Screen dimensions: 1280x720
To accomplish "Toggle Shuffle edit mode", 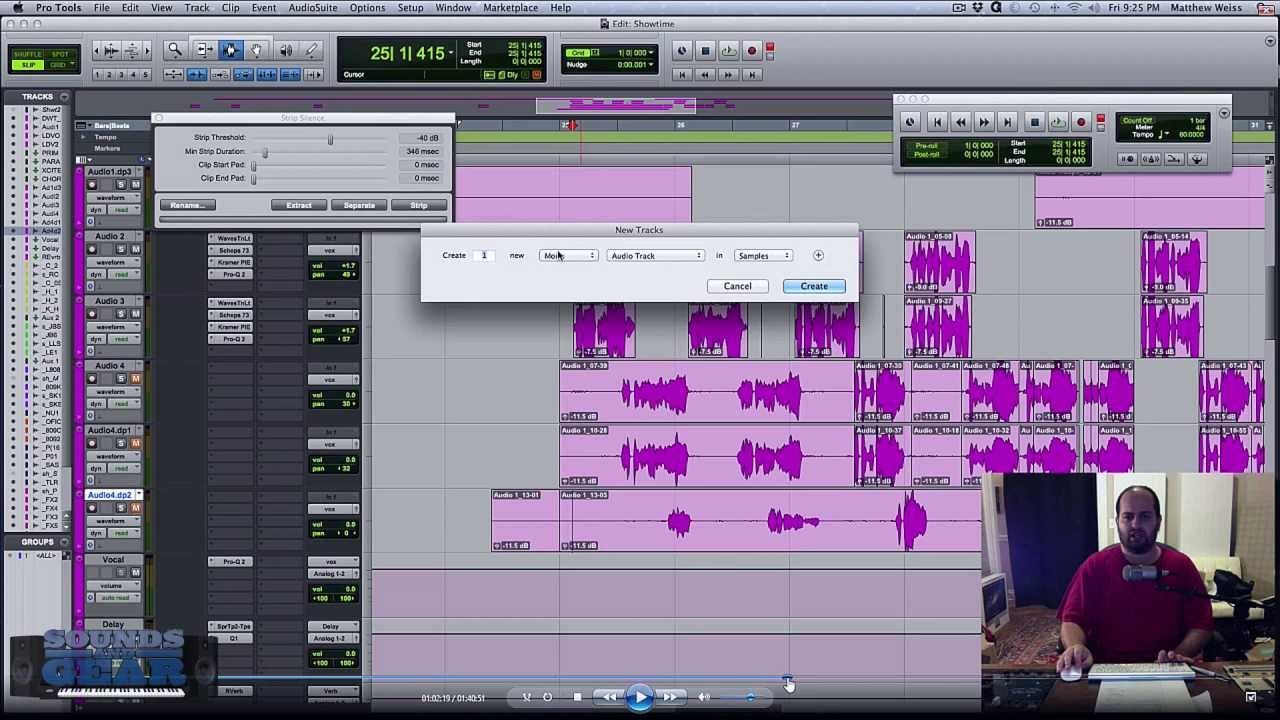I will [28, 54].
